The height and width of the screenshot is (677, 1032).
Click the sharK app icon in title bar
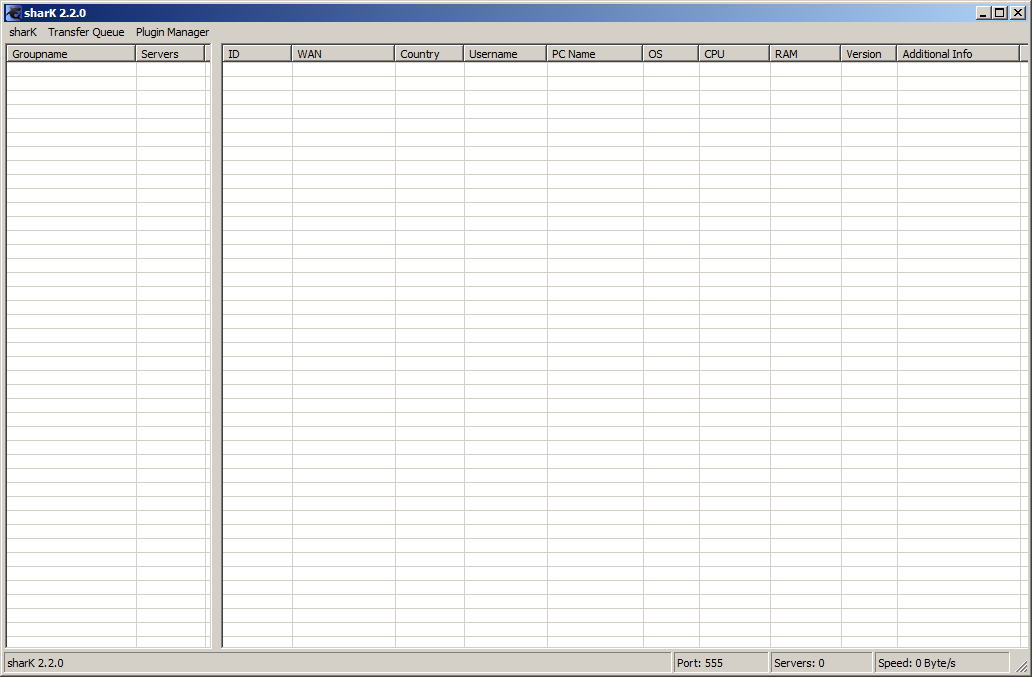click(13, 13)
